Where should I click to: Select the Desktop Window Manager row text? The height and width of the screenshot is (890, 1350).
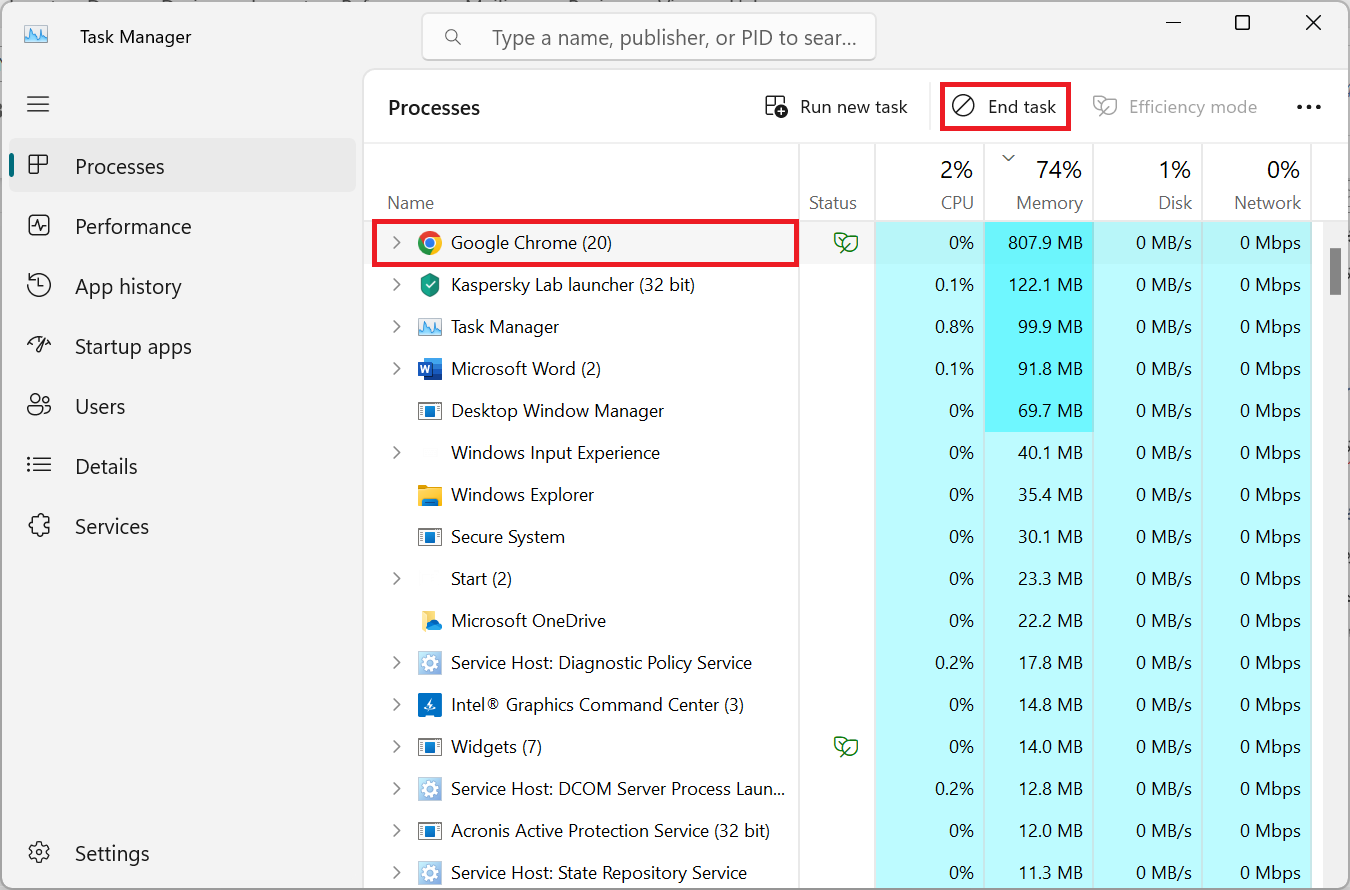[557, 411]
